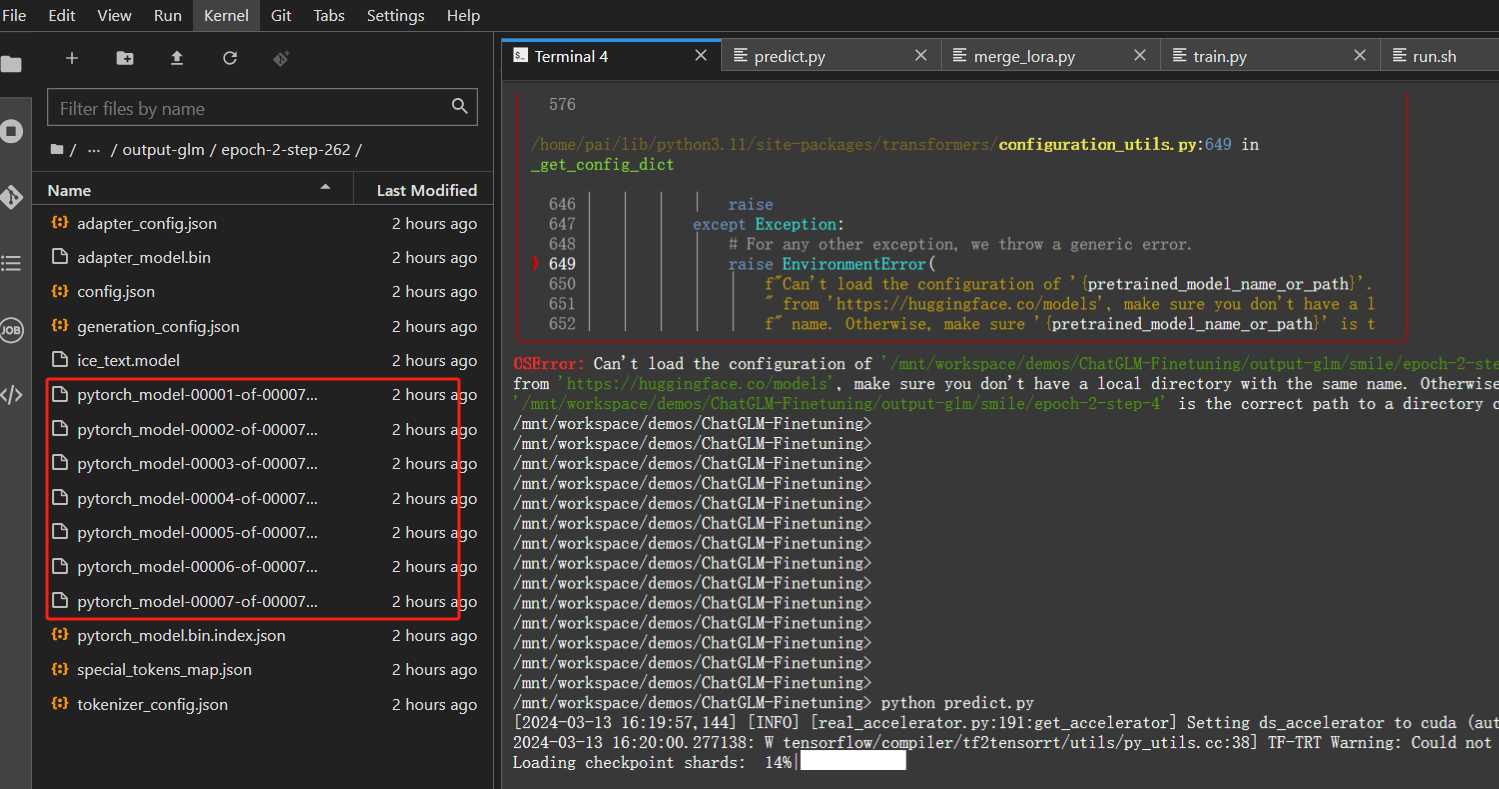This screenshot has width=1499, height=789.
Task: Select the adapter_model.bin file name
Action: [144, 257]
